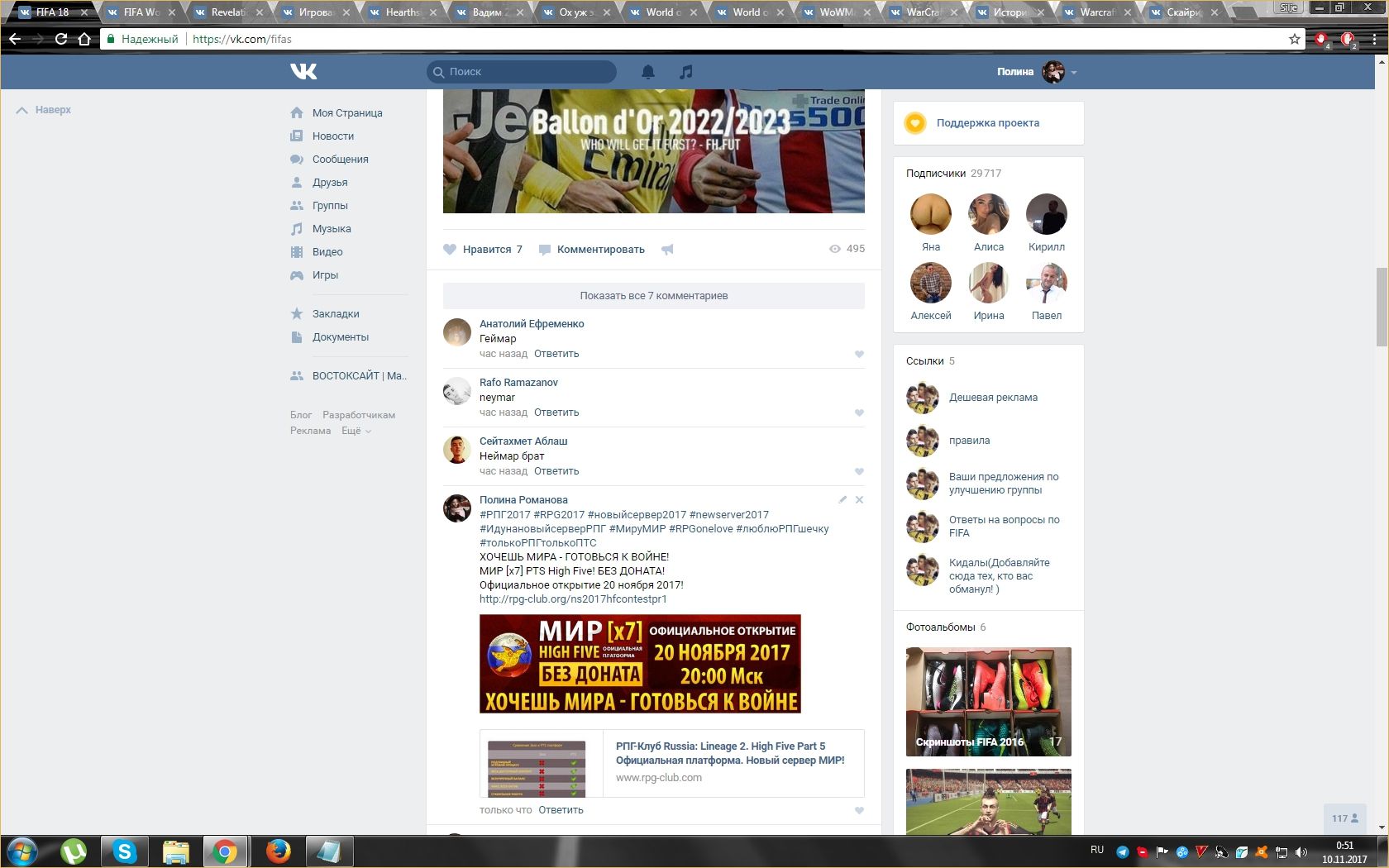This screenshot has height=868, width=1389.
Task: Switch to the Revelation browser tab
Action: 228,12
